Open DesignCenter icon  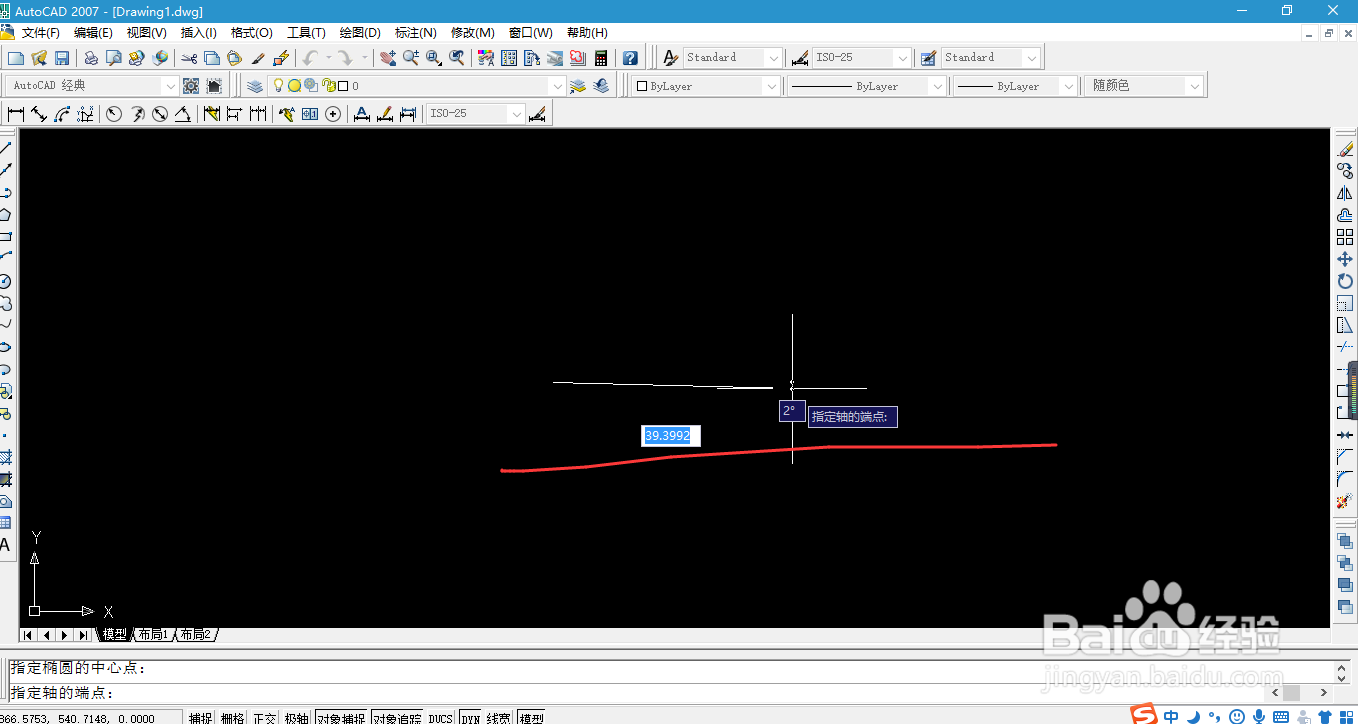pos(509,58)
